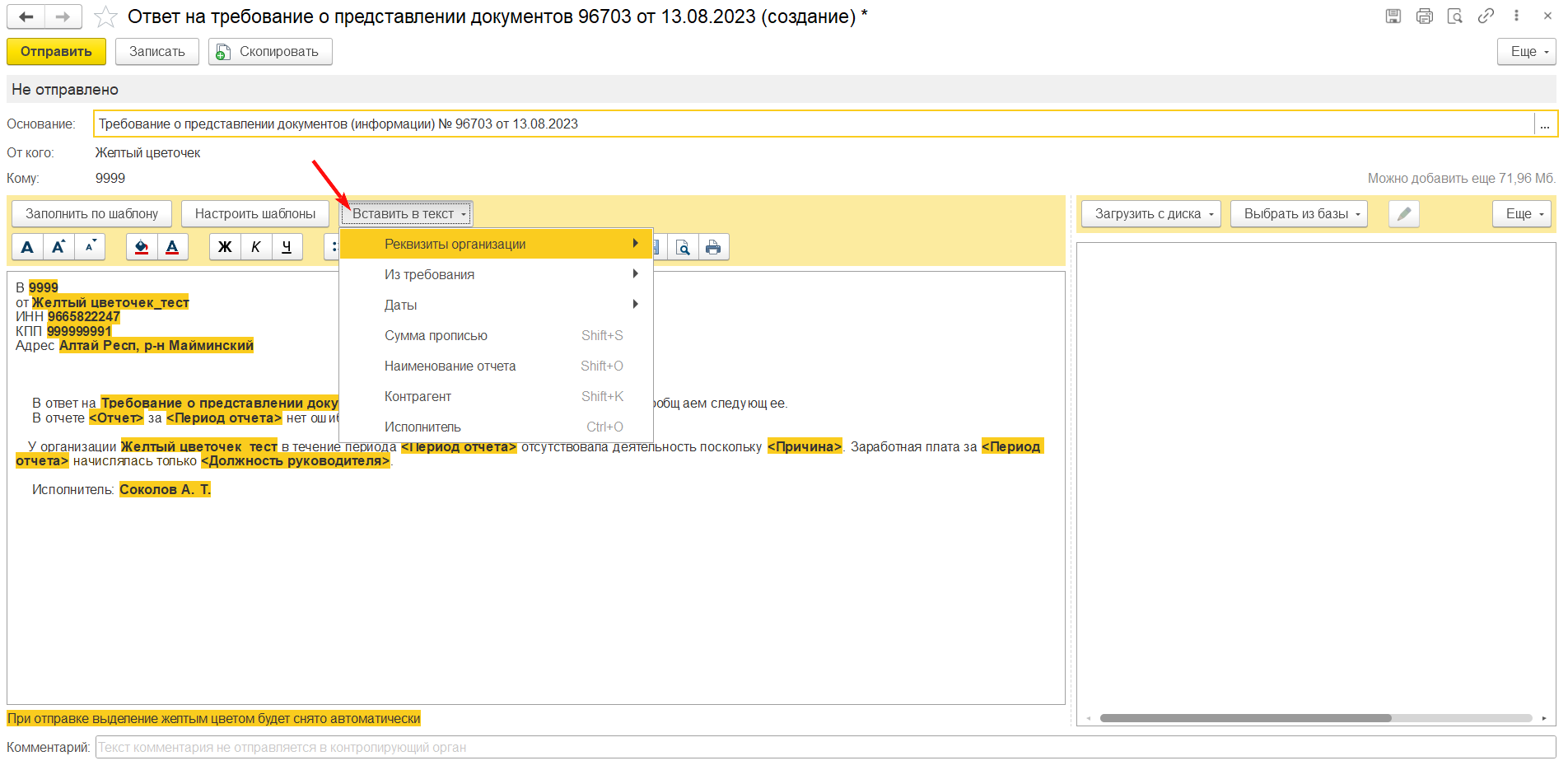
Task: Click Скопировать button
Action: (x=270, y=51)
